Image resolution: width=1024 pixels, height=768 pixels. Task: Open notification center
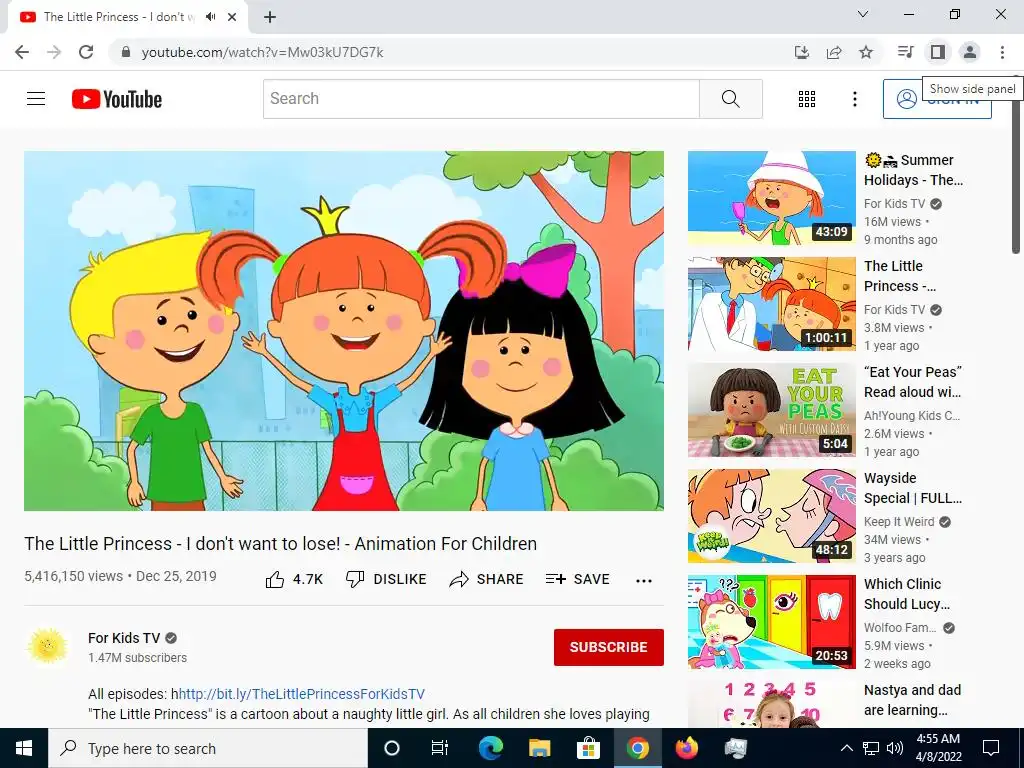[991, 748]
